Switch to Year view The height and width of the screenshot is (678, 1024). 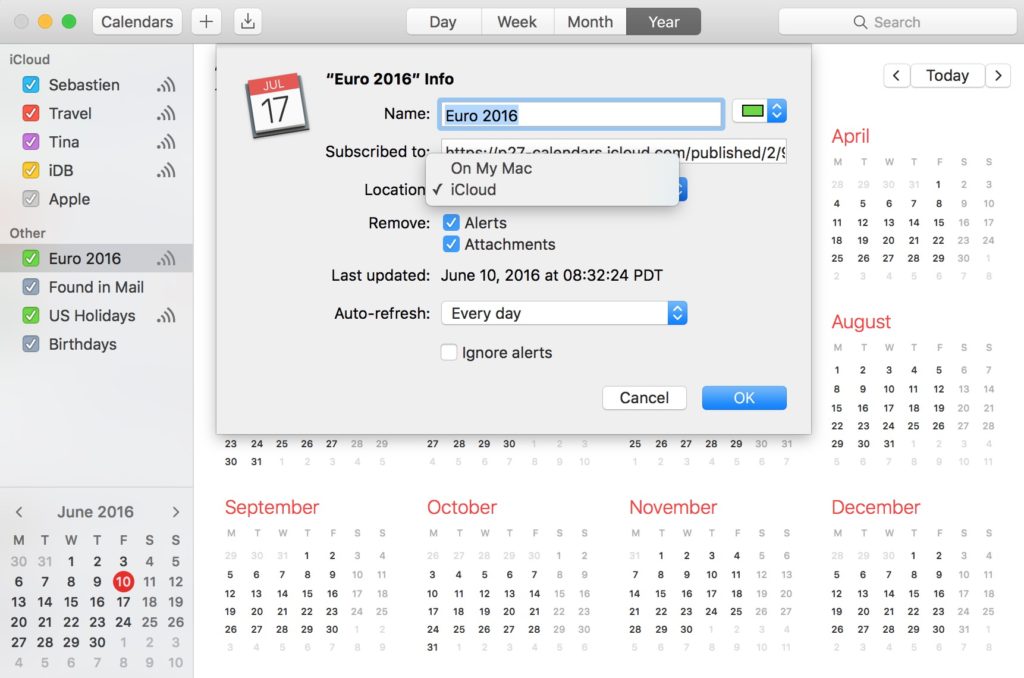[664, 22]
